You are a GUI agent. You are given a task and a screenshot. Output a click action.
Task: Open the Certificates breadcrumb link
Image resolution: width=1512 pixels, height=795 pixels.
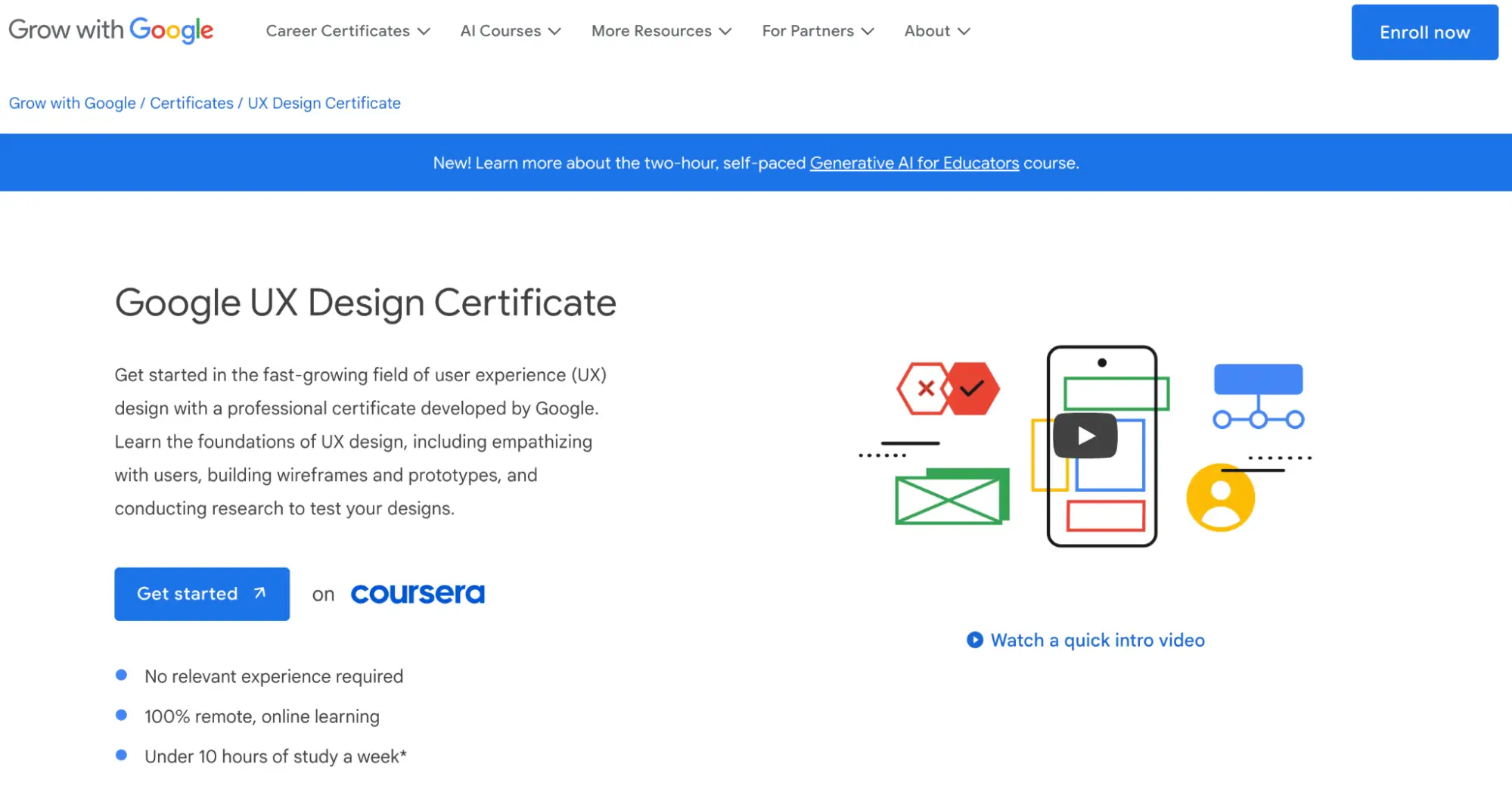(191, 103)
